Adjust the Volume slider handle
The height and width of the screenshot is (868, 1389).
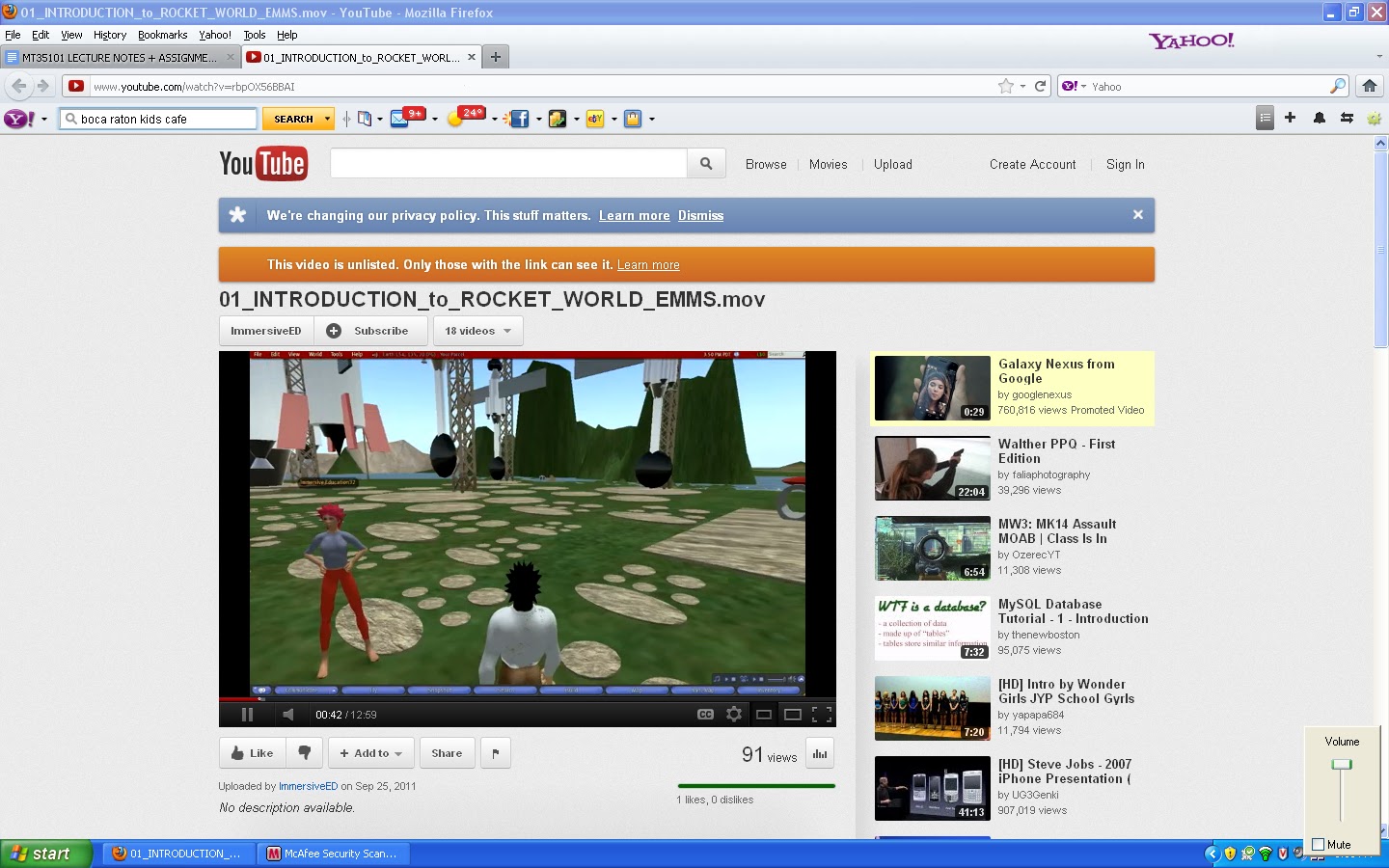pos(1342,765)
